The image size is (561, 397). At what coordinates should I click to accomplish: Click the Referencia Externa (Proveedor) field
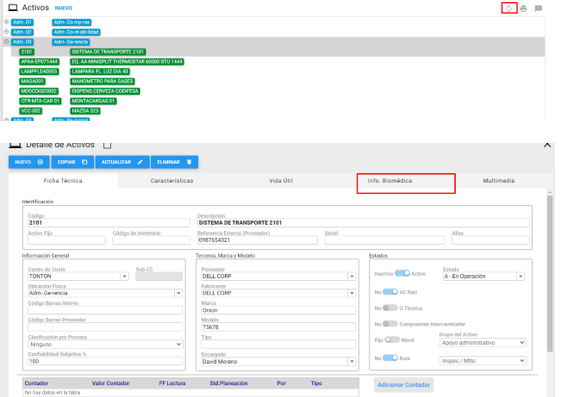[257, 240]
